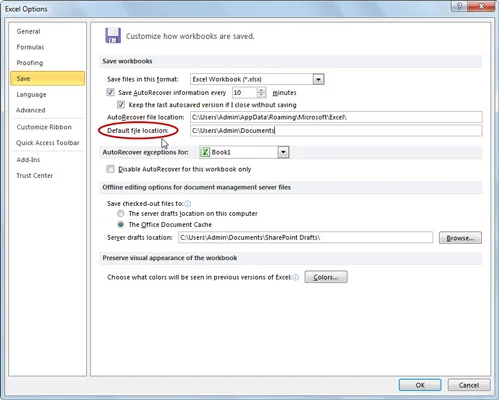The image size is (499, 400).
Task: Click the info icon beside Save checked-out files
Action: pos(188,204)
